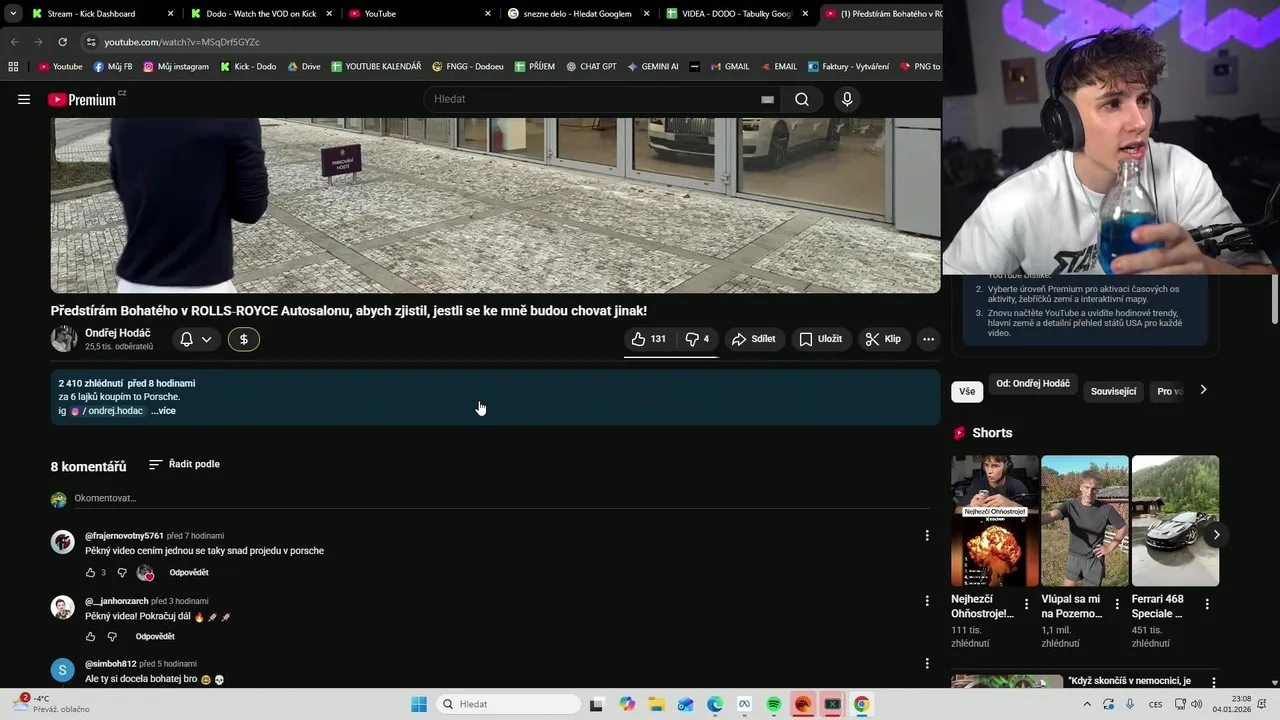
Task: Open options for the Nejhezčí Ohňostroje short
Action: pyautogui.click(x=1026, y=605)
